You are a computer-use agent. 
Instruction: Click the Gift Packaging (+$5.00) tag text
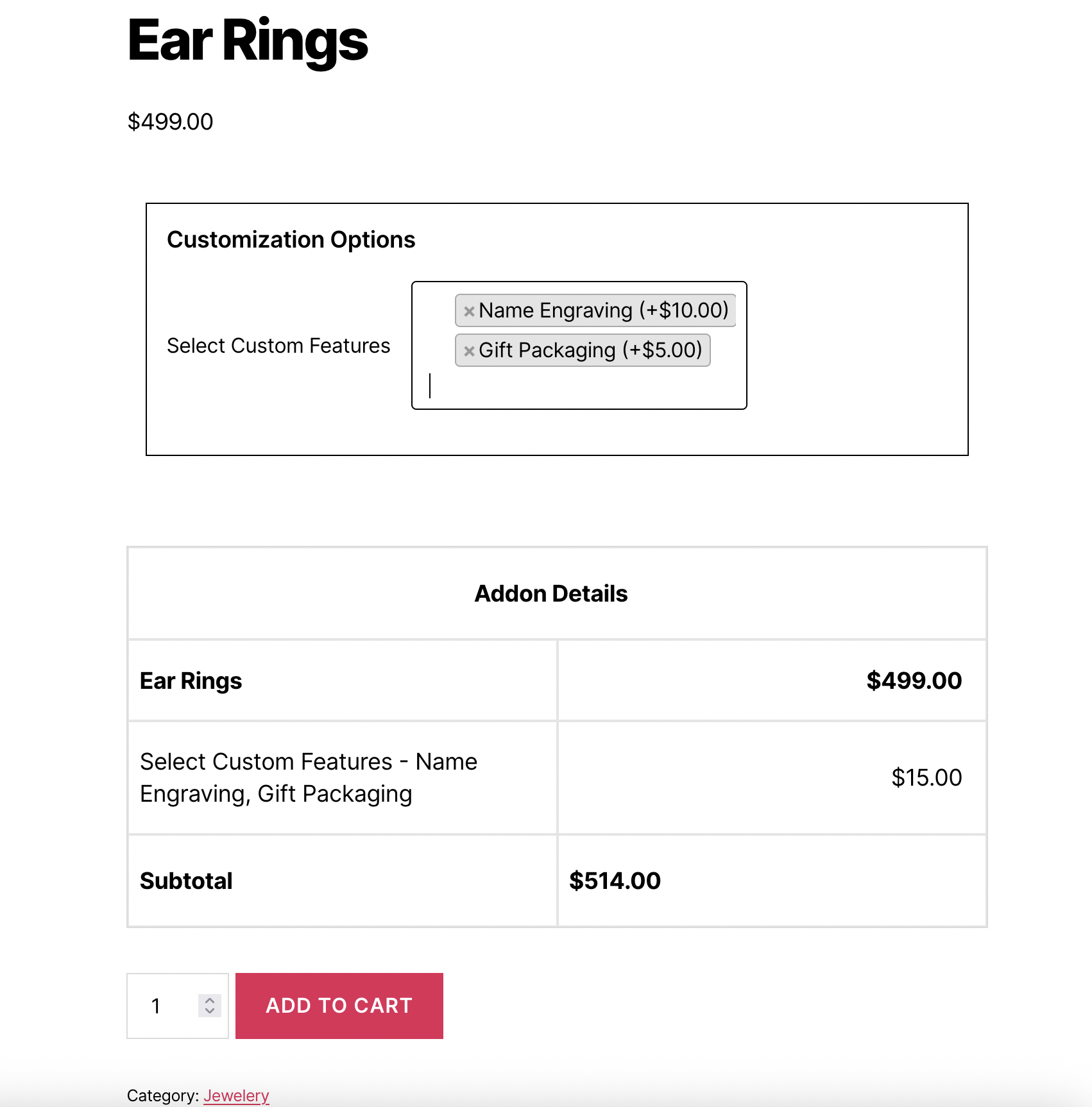[590, 350]
